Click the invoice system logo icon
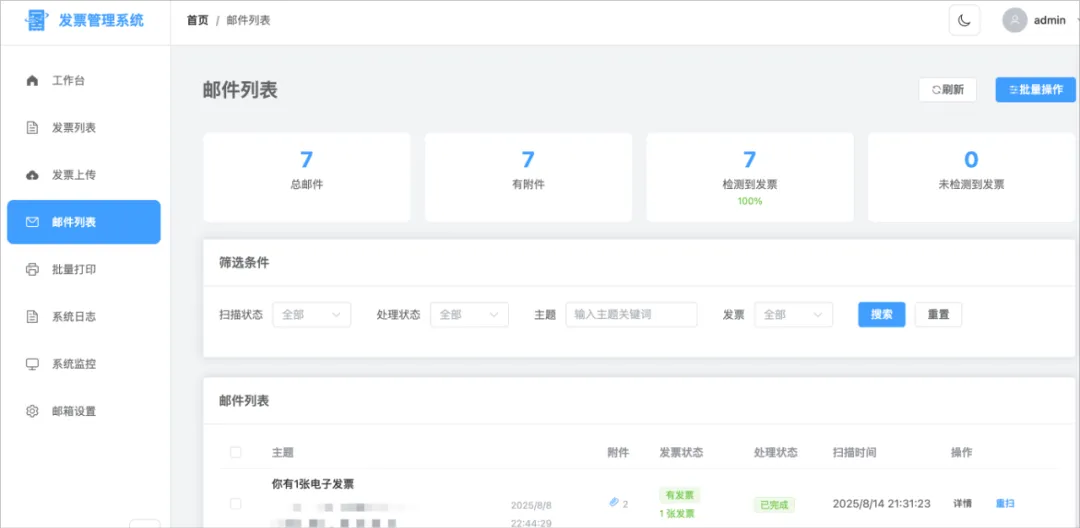This screenshot has width=1080, height=528. 37,21
